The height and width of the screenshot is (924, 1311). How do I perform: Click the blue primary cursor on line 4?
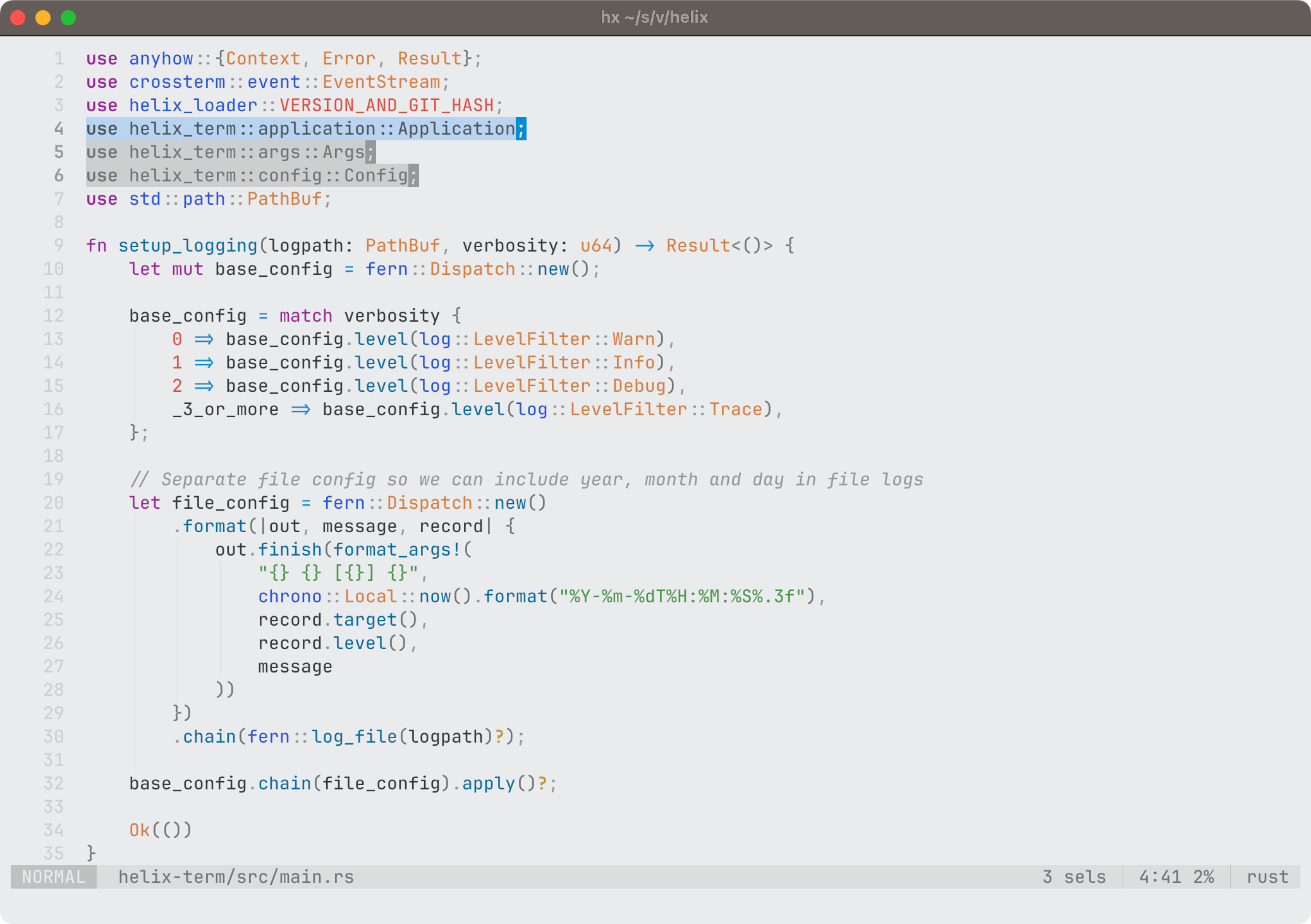pos(521,129)
